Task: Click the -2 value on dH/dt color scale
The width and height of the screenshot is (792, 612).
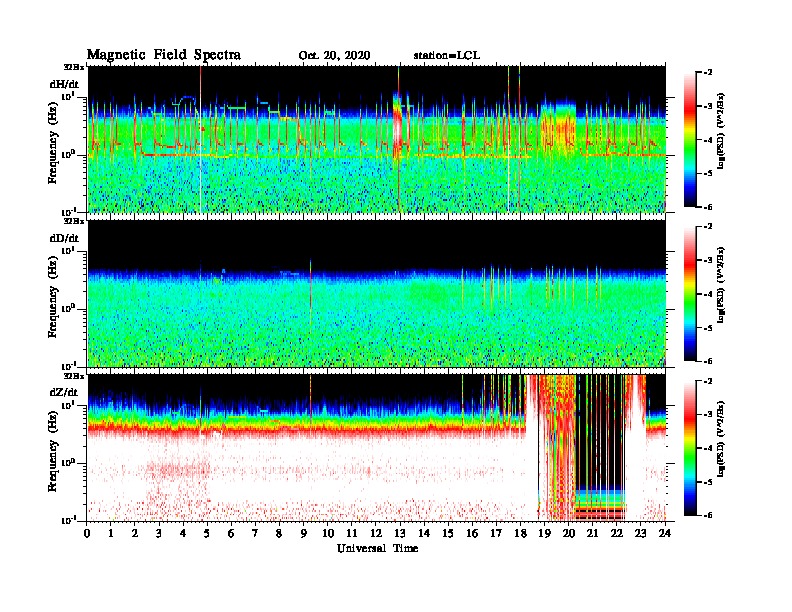Action: pyautogui.click(x=708, y=73)
